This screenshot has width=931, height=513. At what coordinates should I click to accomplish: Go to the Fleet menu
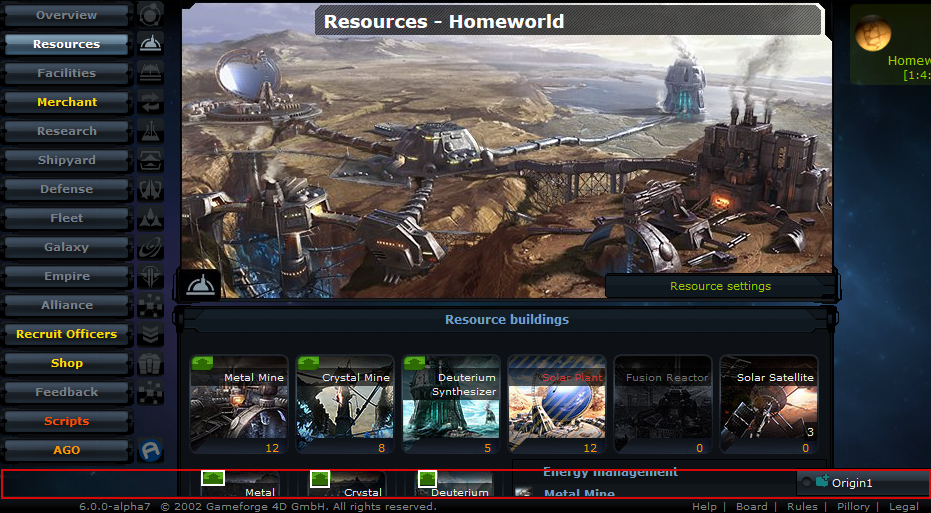tap(66, 218)
